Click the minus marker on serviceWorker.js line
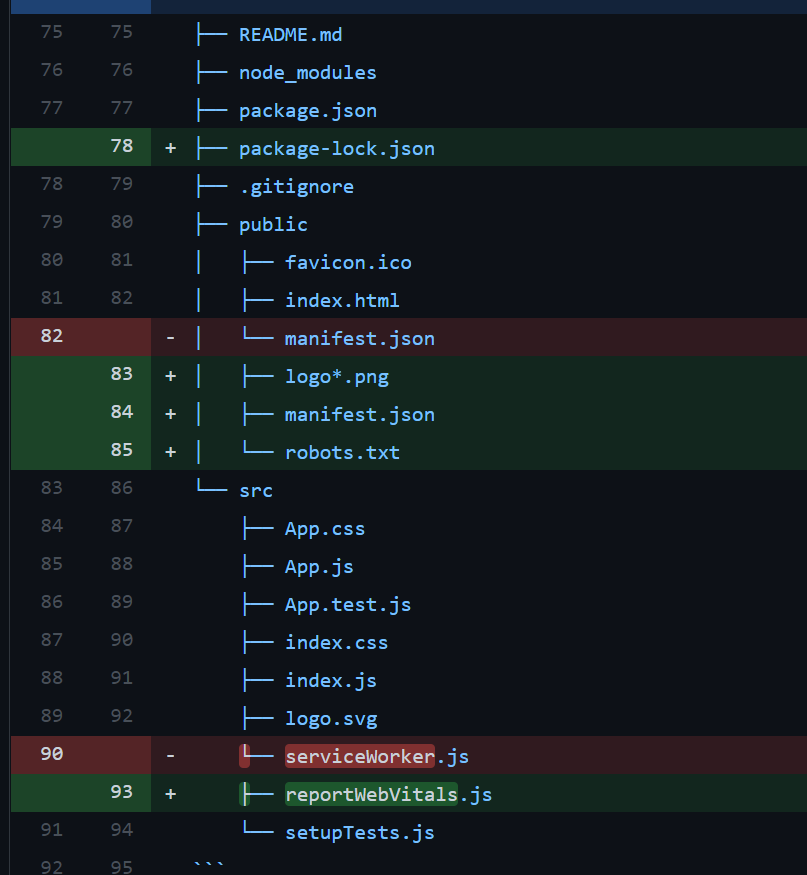The image size is (807, 875). click(x=171, y=756)
